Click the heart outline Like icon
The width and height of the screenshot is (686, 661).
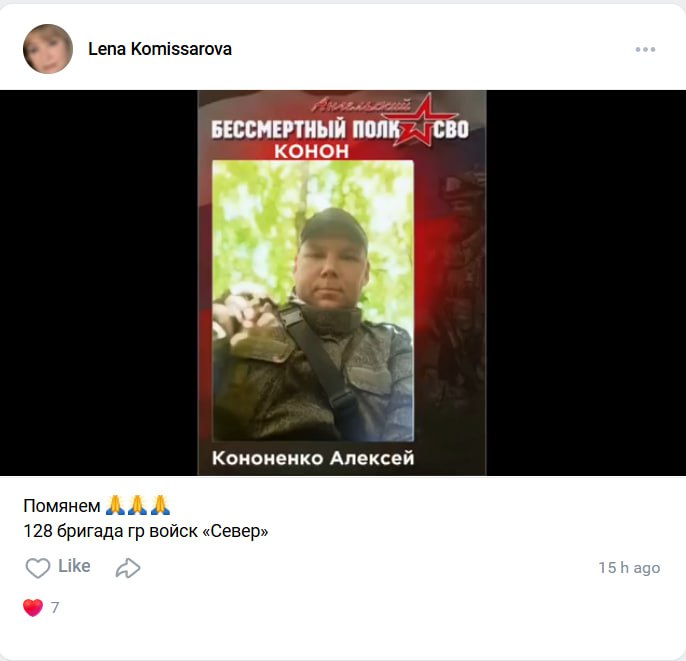(38, 568)
